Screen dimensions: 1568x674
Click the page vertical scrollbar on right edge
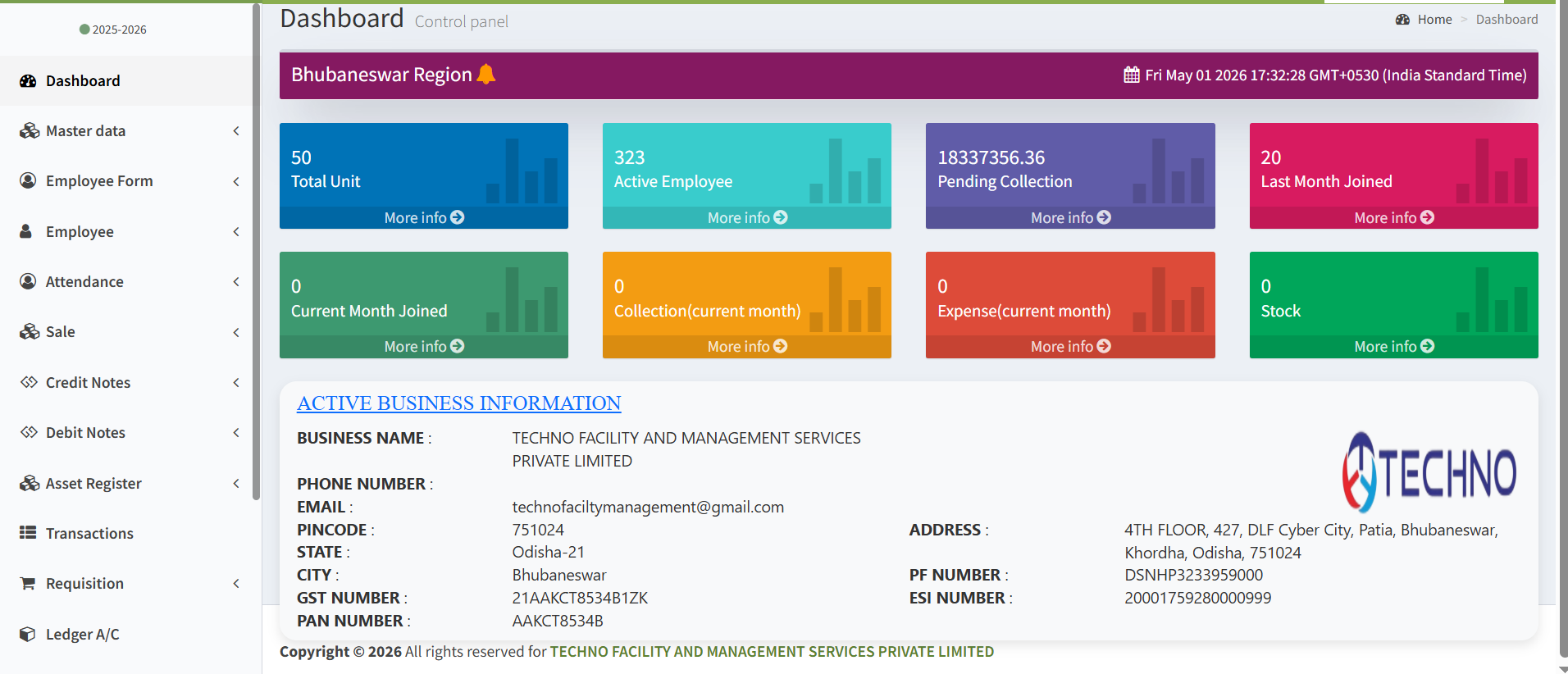click(1563, 328)
